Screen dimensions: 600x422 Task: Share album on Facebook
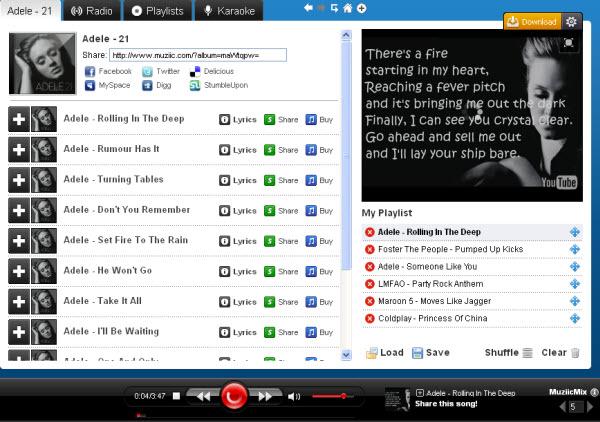pos(108,71)
